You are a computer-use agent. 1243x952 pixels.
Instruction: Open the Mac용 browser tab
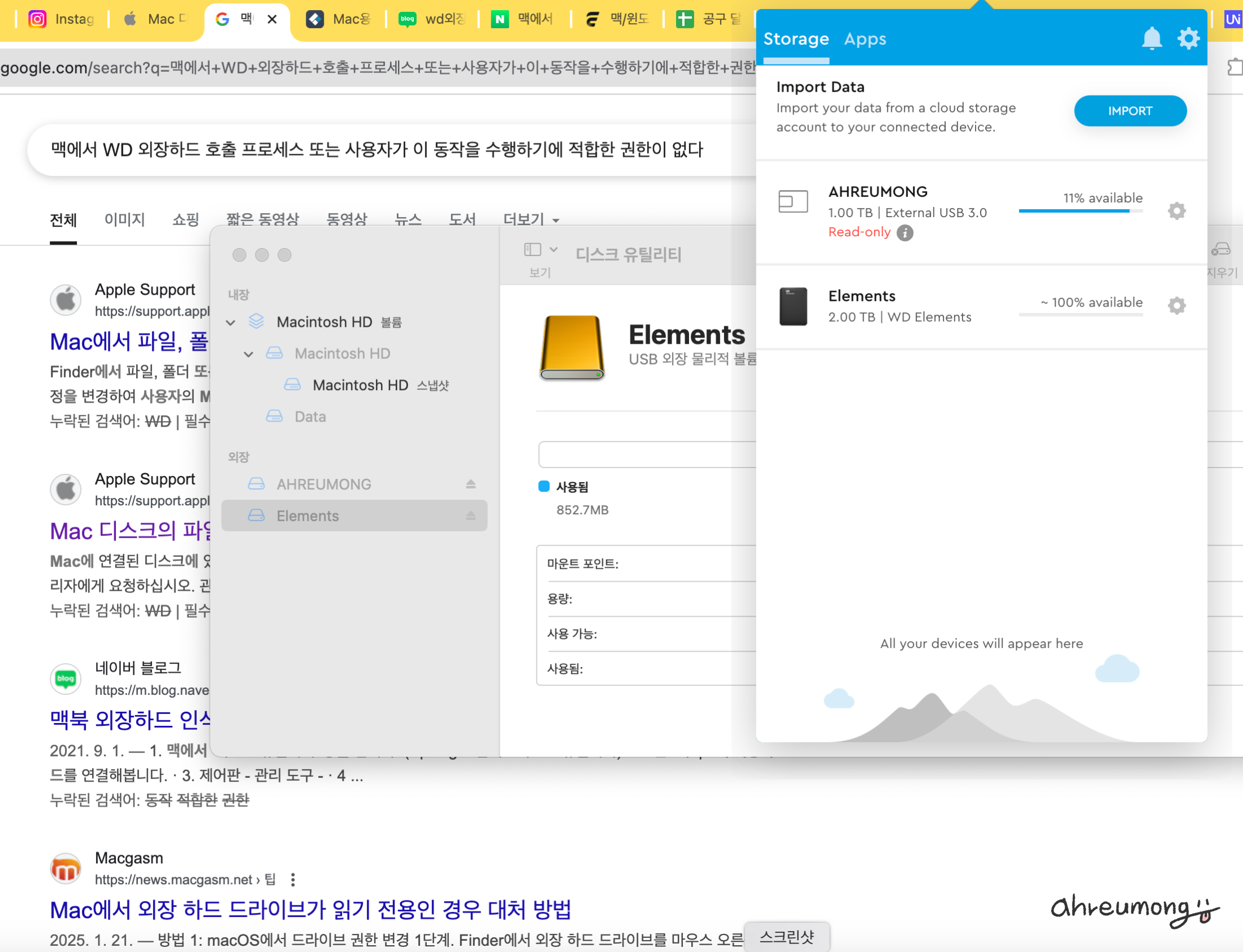pos(338,19)
